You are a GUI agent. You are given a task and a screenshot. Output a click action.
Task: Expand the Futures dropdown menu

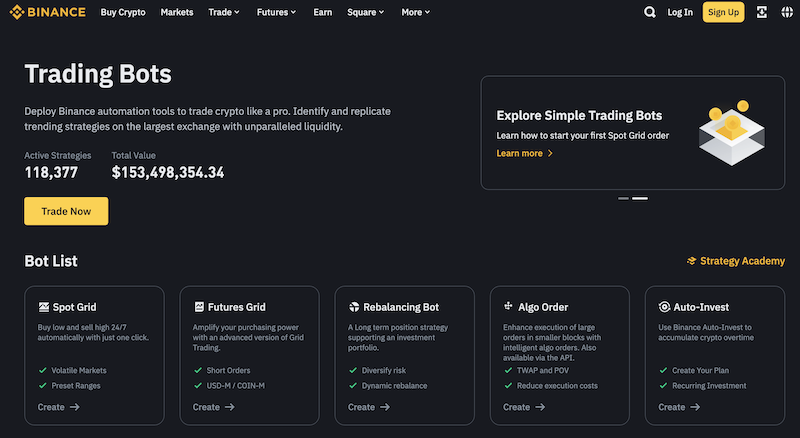pos(276,12)
